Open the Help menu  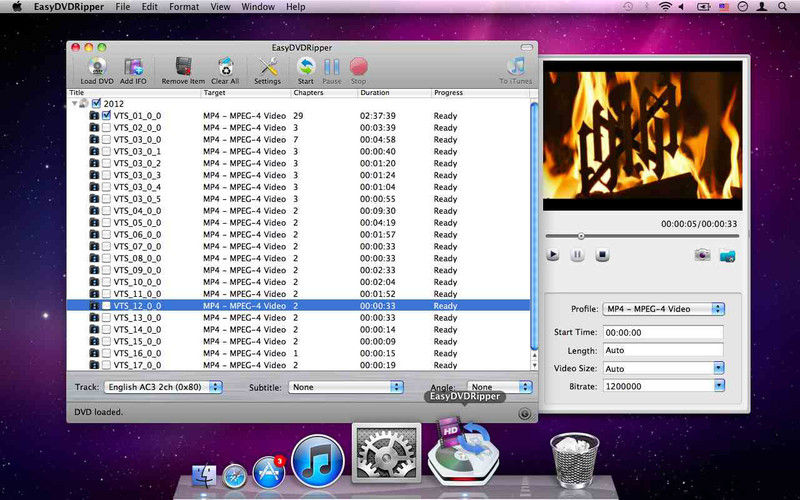pos(295,7)
